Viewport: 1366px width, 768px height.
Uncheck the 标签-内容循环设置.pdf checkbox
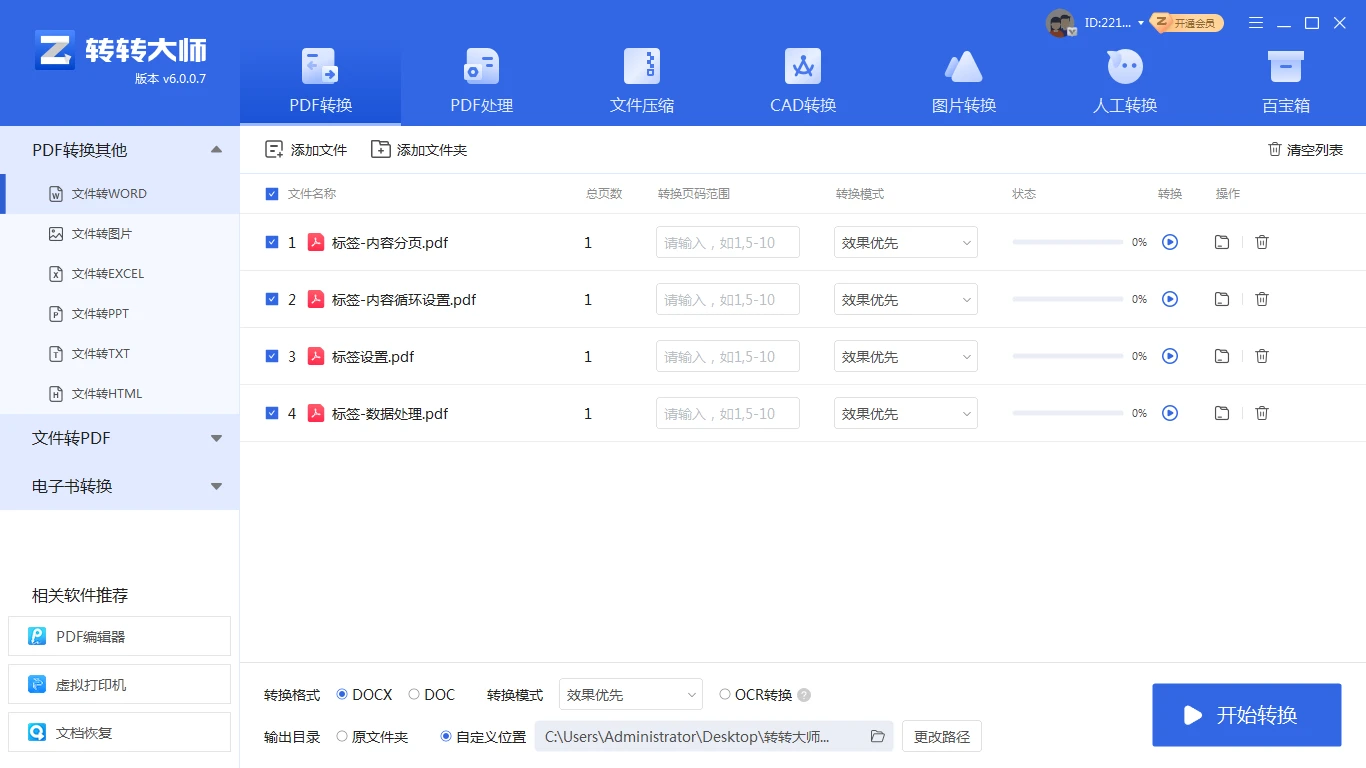pos(272,299)
